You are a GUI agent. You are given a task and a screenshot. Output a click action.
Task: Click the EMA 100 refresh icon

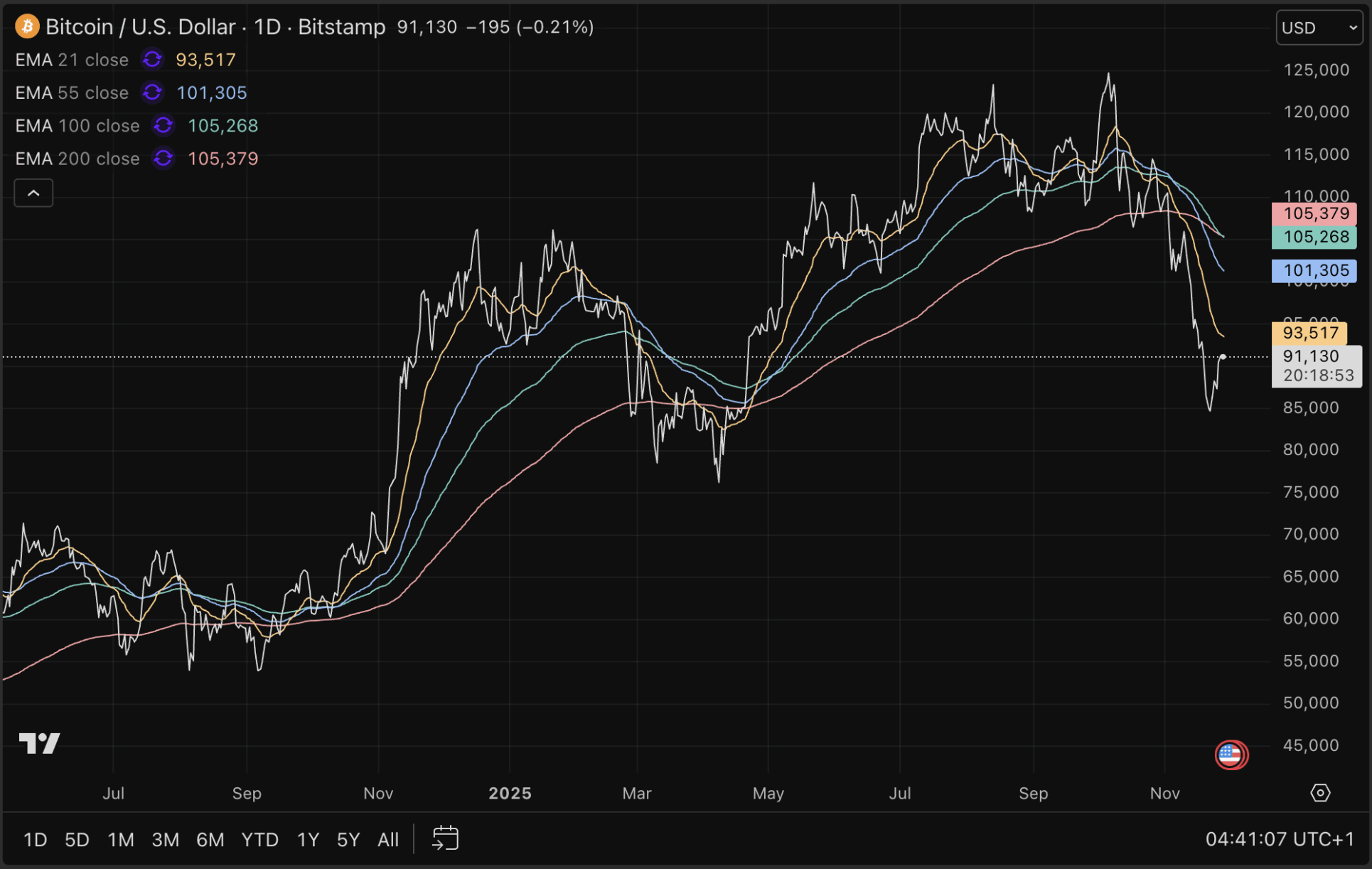tap(164, 126)
